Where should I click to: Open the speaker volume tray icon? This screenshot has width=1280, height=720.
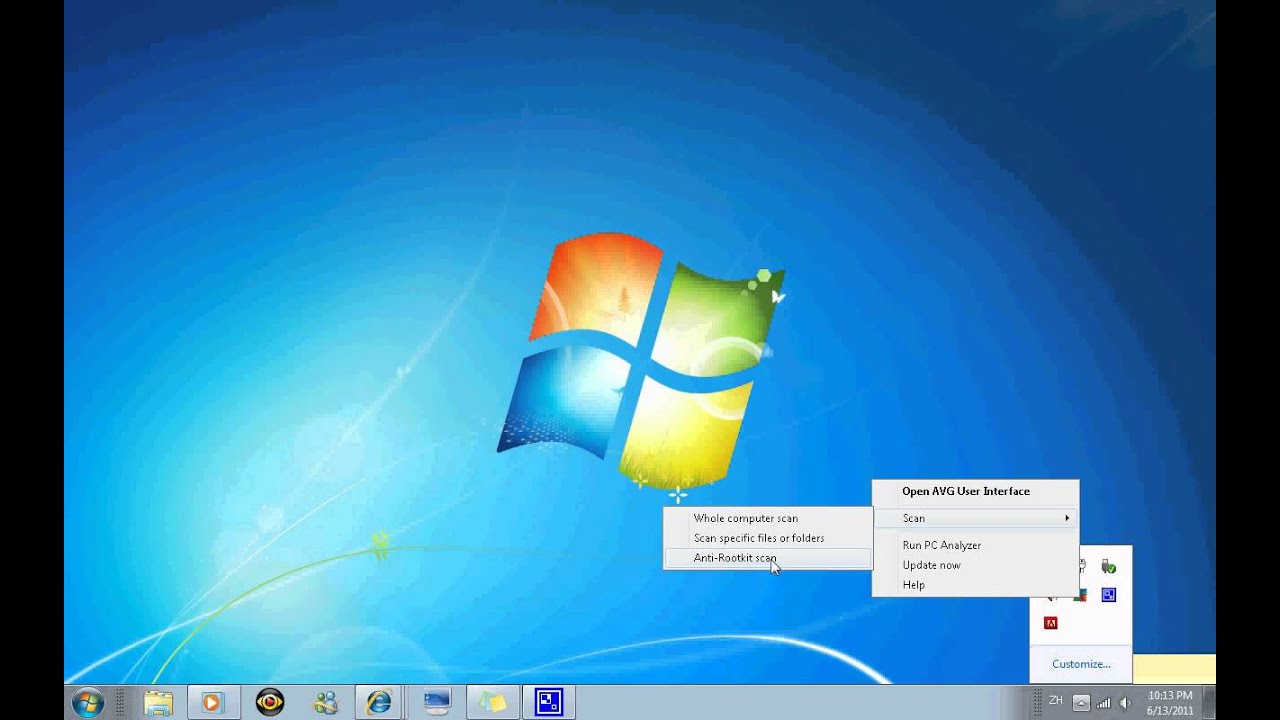tap(1126, 703)
